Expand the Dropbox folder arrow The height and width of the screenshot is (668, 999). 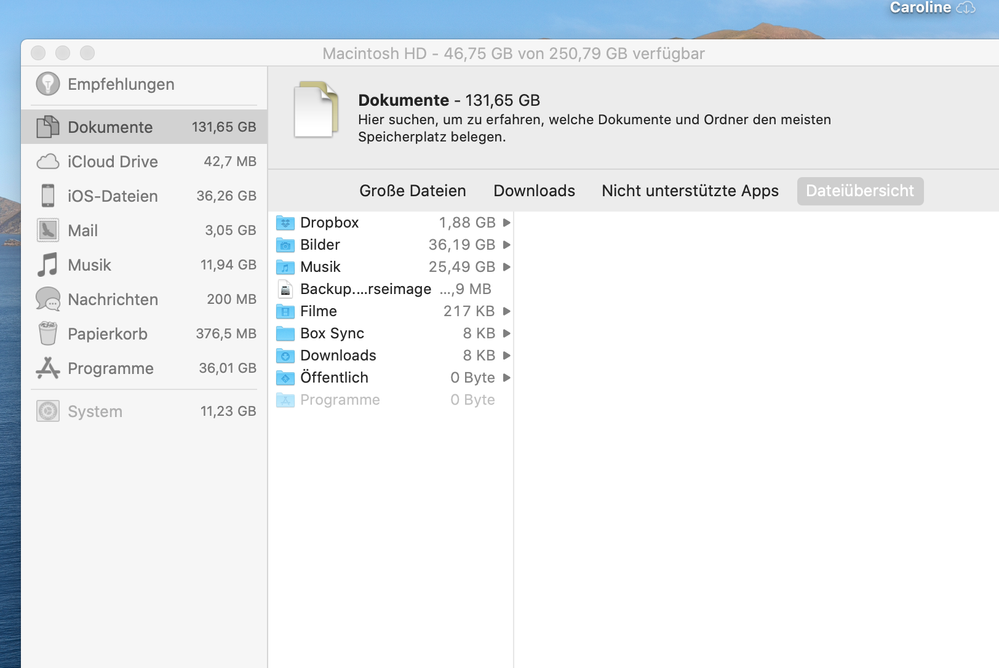(x=506, y=223)
